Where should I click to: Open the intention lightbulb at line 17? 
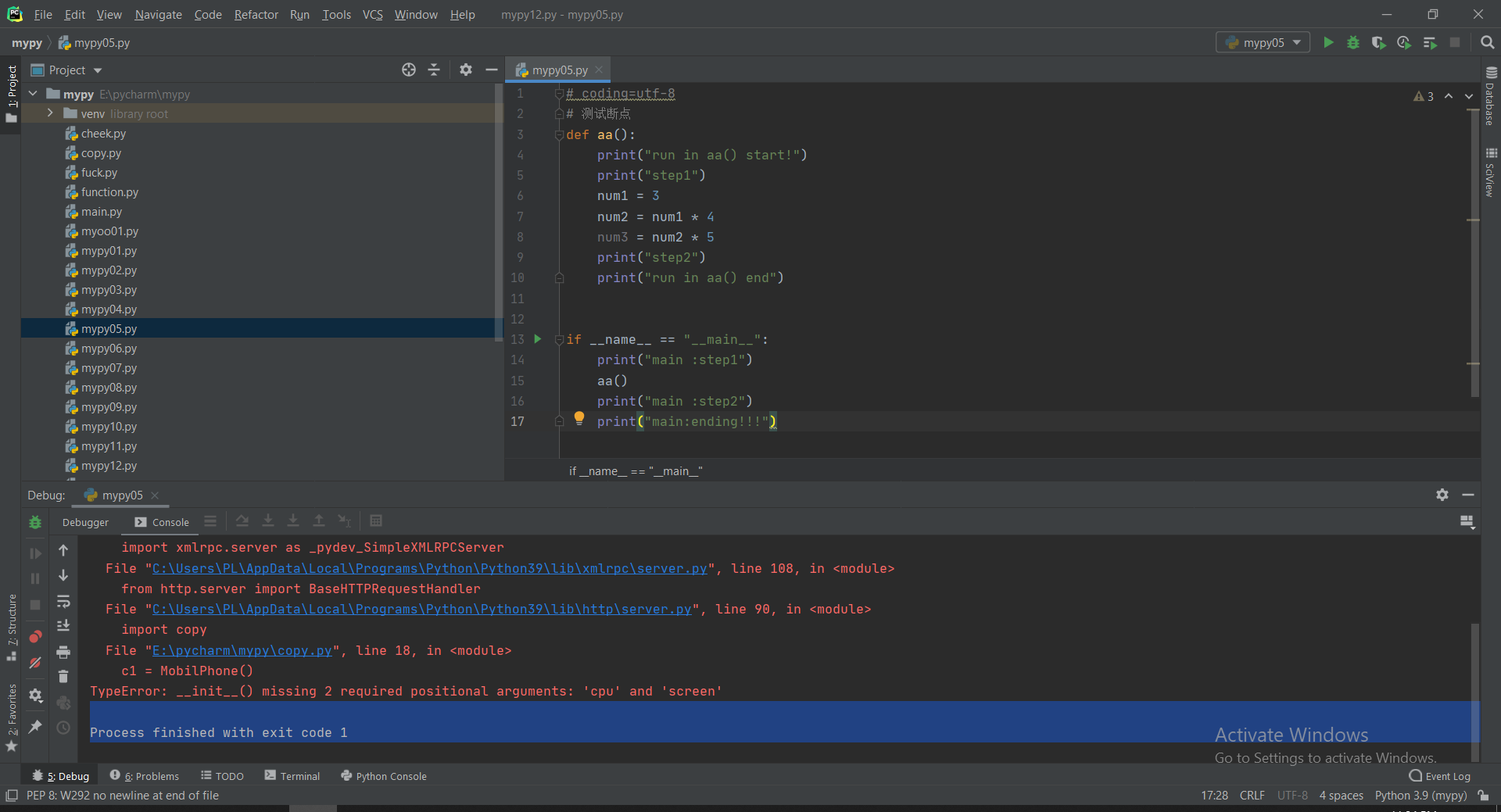[579, 418]
